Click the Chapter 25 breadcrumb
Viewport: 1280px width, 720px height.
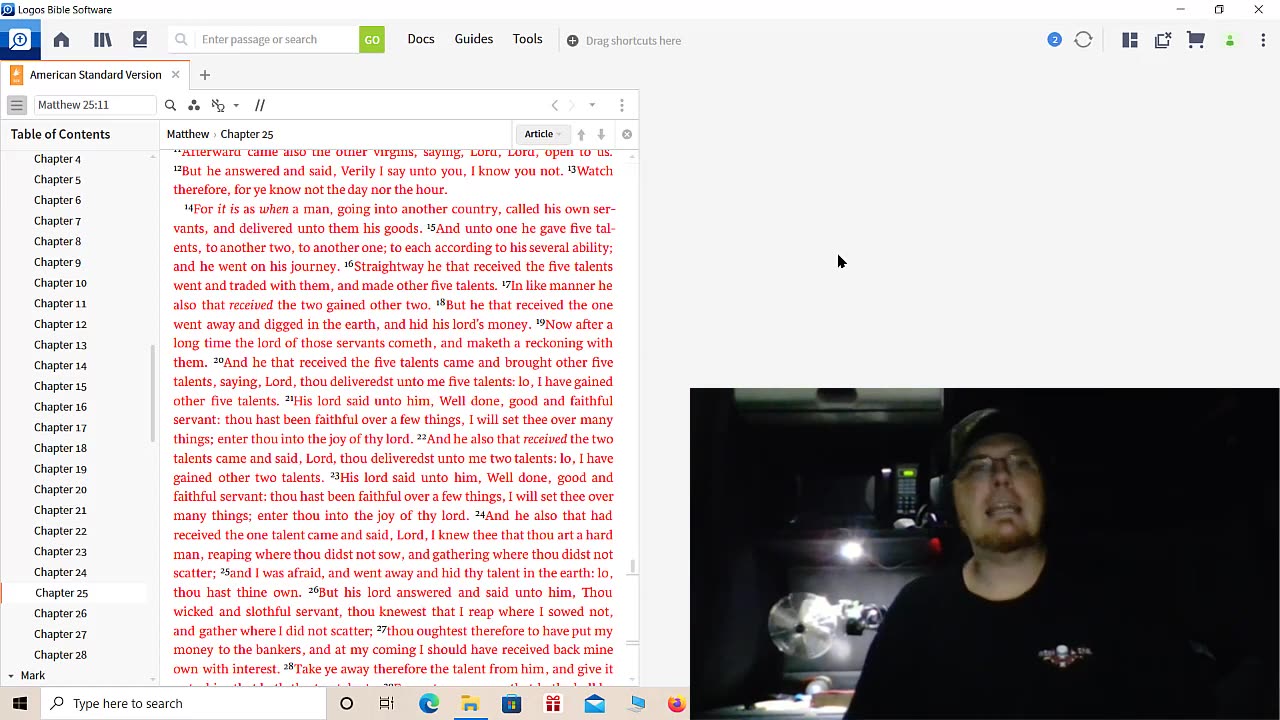[x=247, y=134]
